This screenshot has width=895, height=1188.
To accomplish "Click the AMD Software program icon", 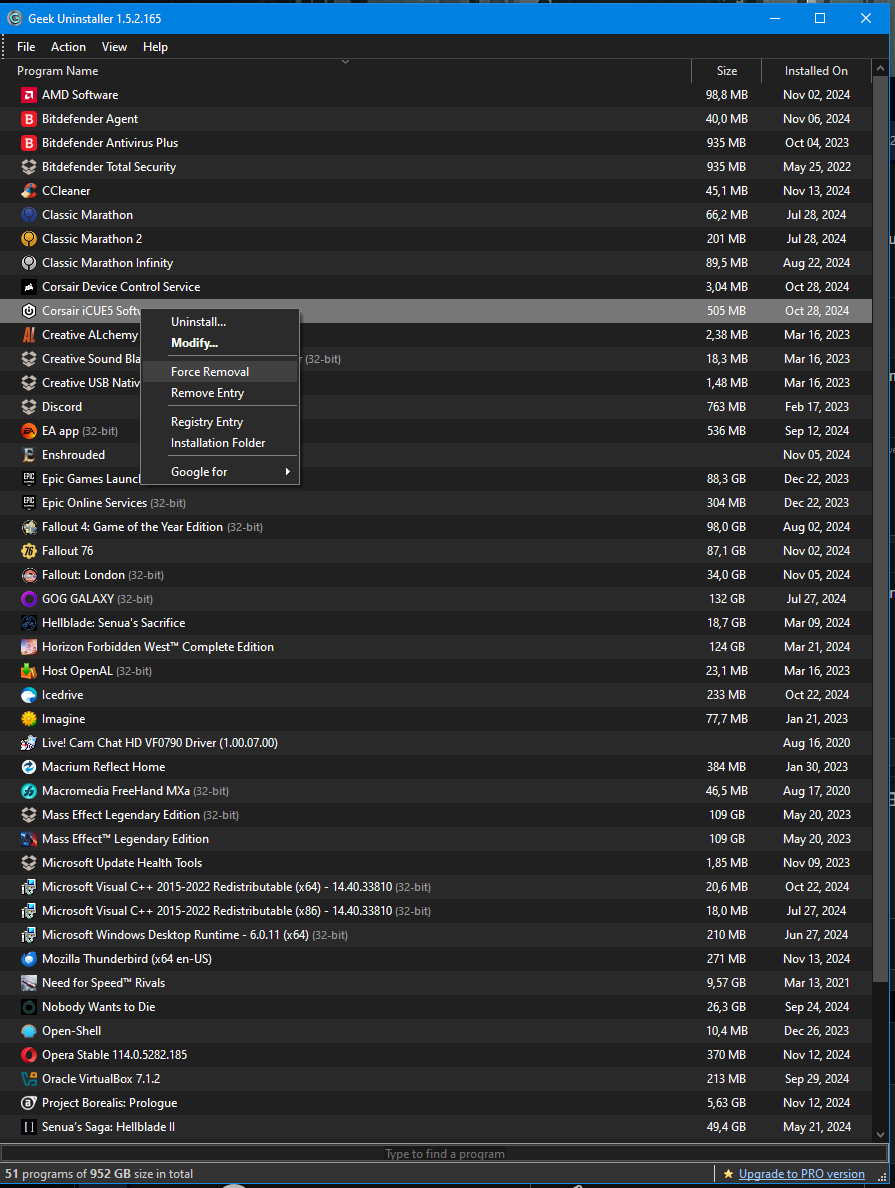I will [x=29, y=95].
